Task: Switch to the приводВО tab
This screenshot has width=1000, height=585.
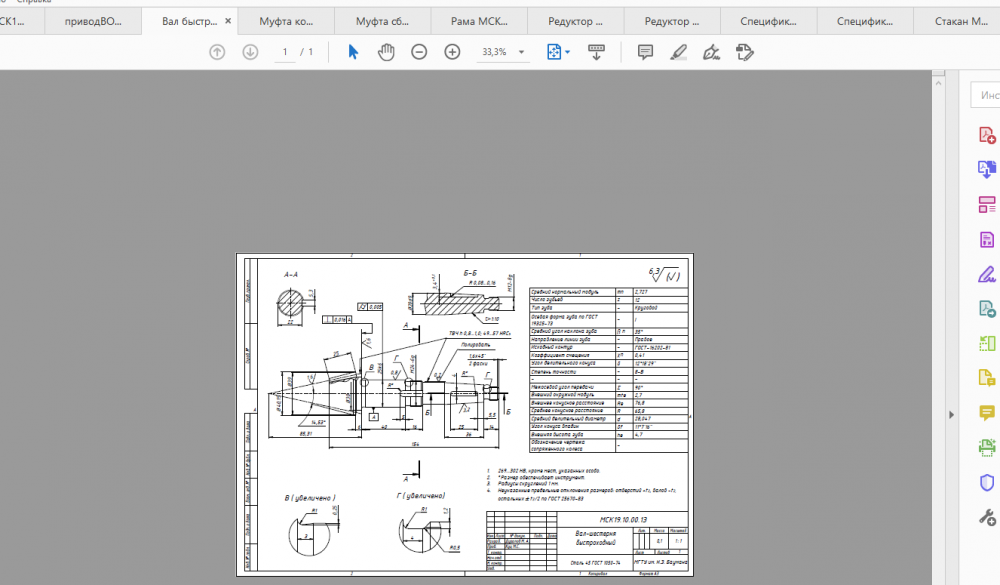Action: 93,21
